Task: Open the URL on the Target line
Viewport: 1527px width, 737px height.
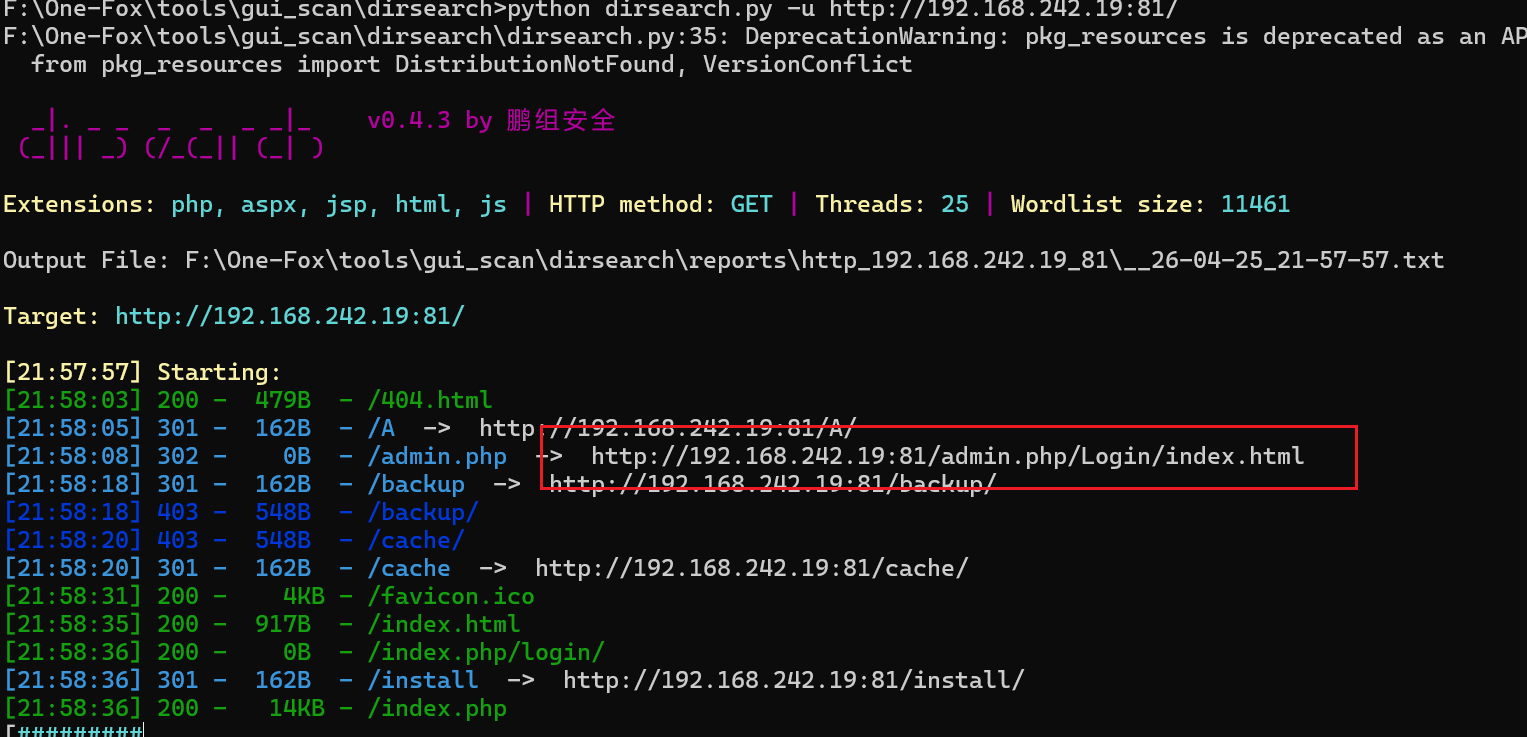Action: (290, 316)
